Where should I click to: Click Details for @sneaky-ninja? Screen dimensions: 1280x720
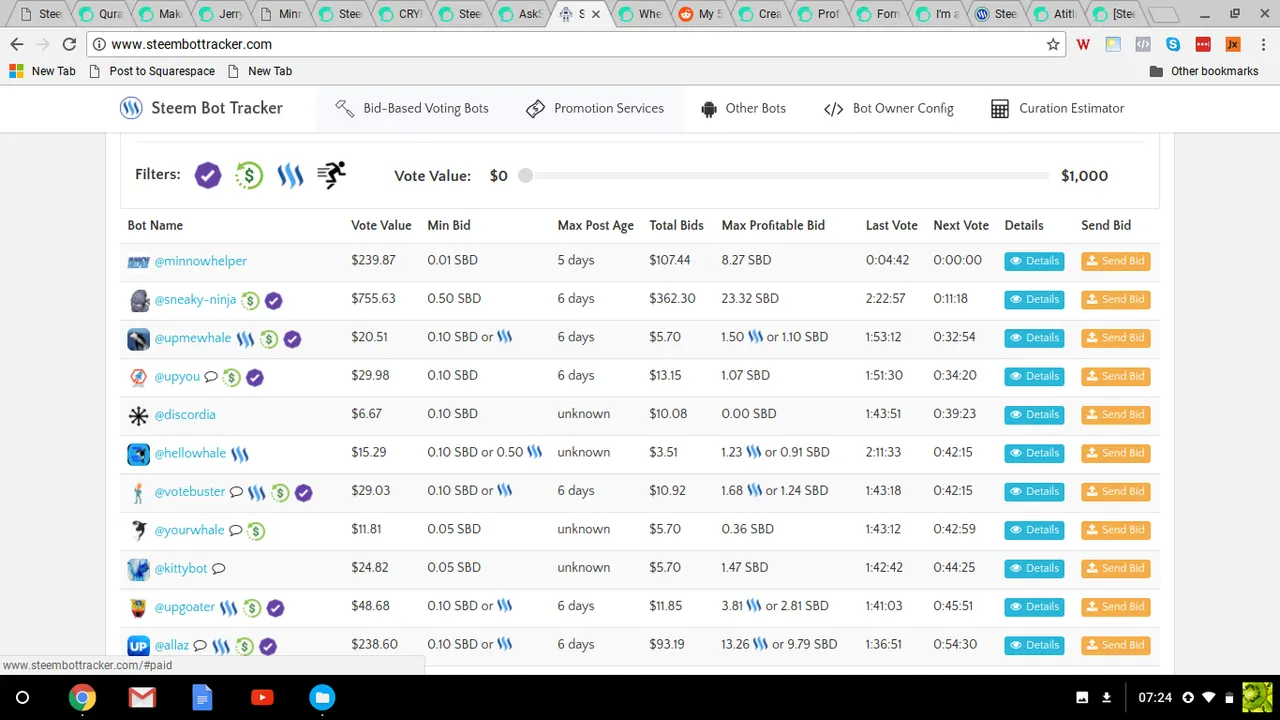click(x=1034, y=299)
